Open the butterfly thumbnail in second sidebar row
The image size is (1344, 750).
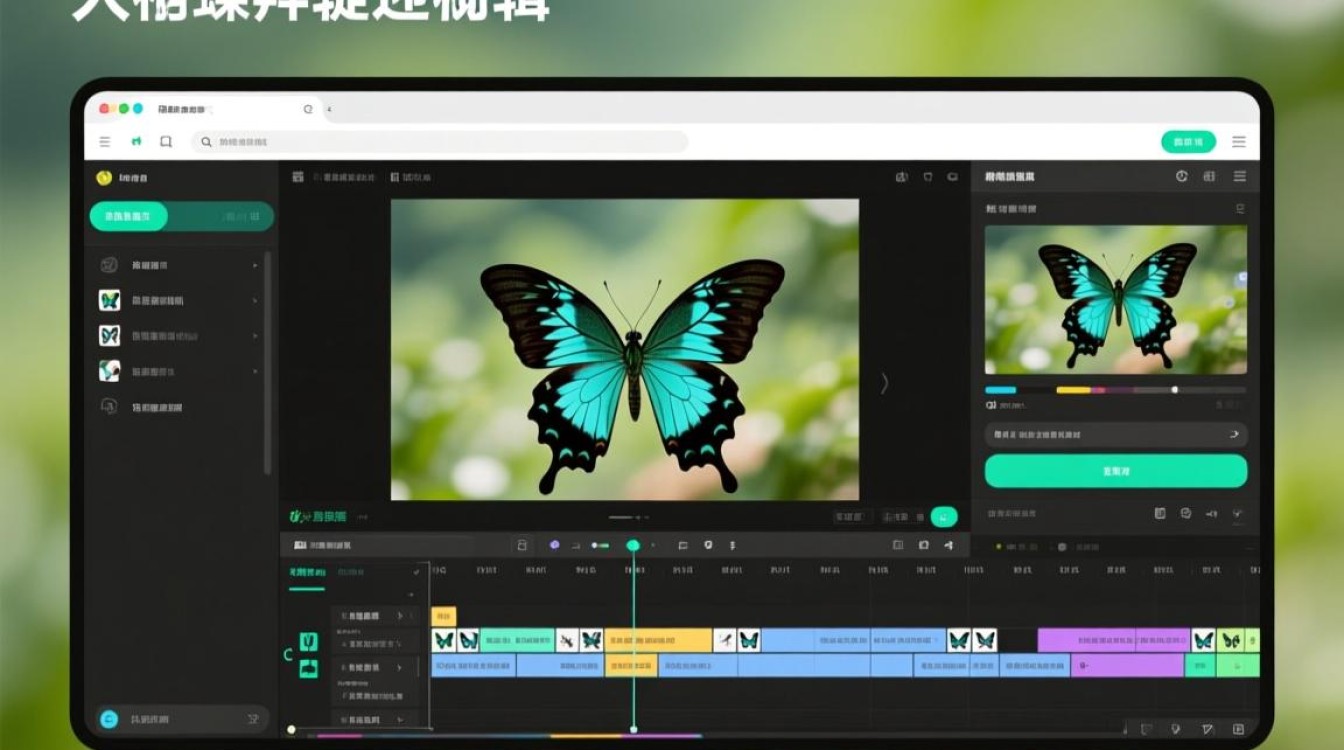(109, 300)
